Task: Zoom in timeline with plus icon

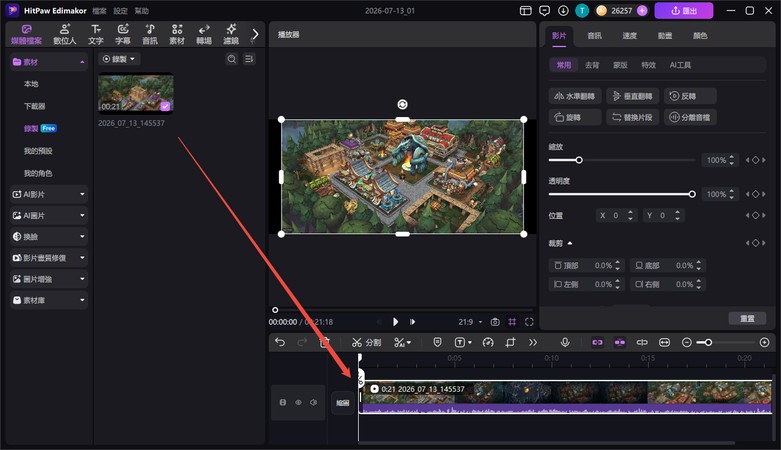Action: click(765, 342)
